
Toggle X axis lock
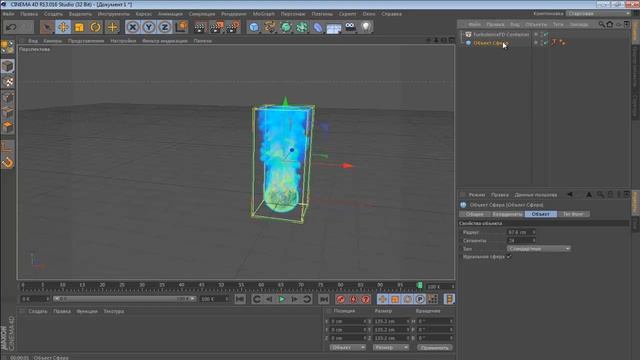[133, 27]
